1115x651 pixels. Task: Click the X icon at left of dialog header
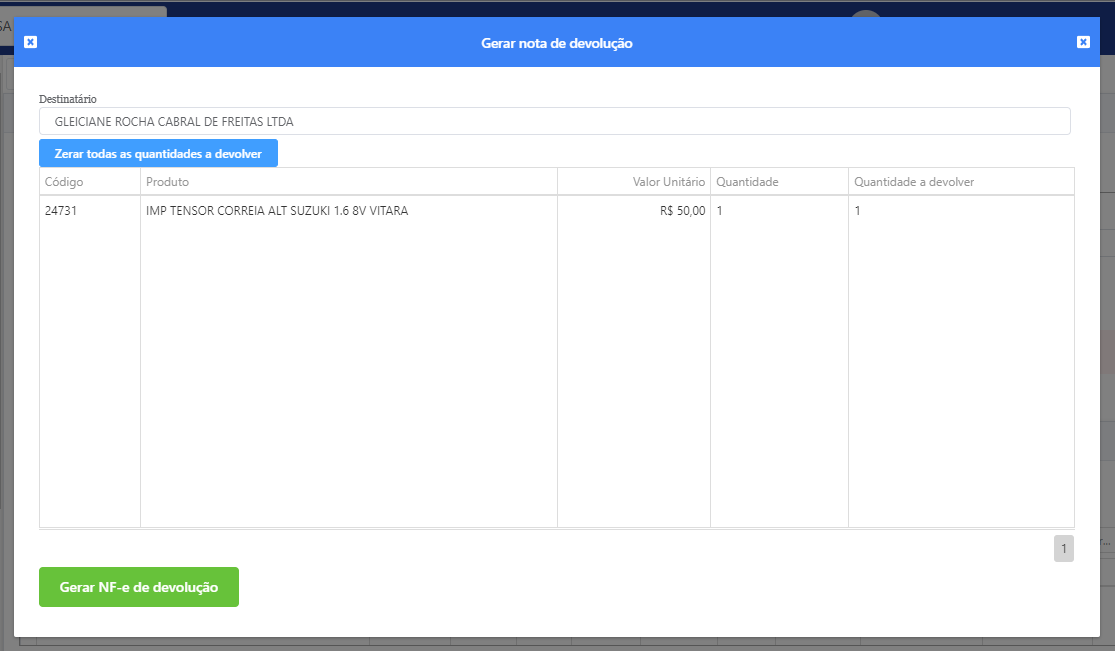(x=30, y=42)
